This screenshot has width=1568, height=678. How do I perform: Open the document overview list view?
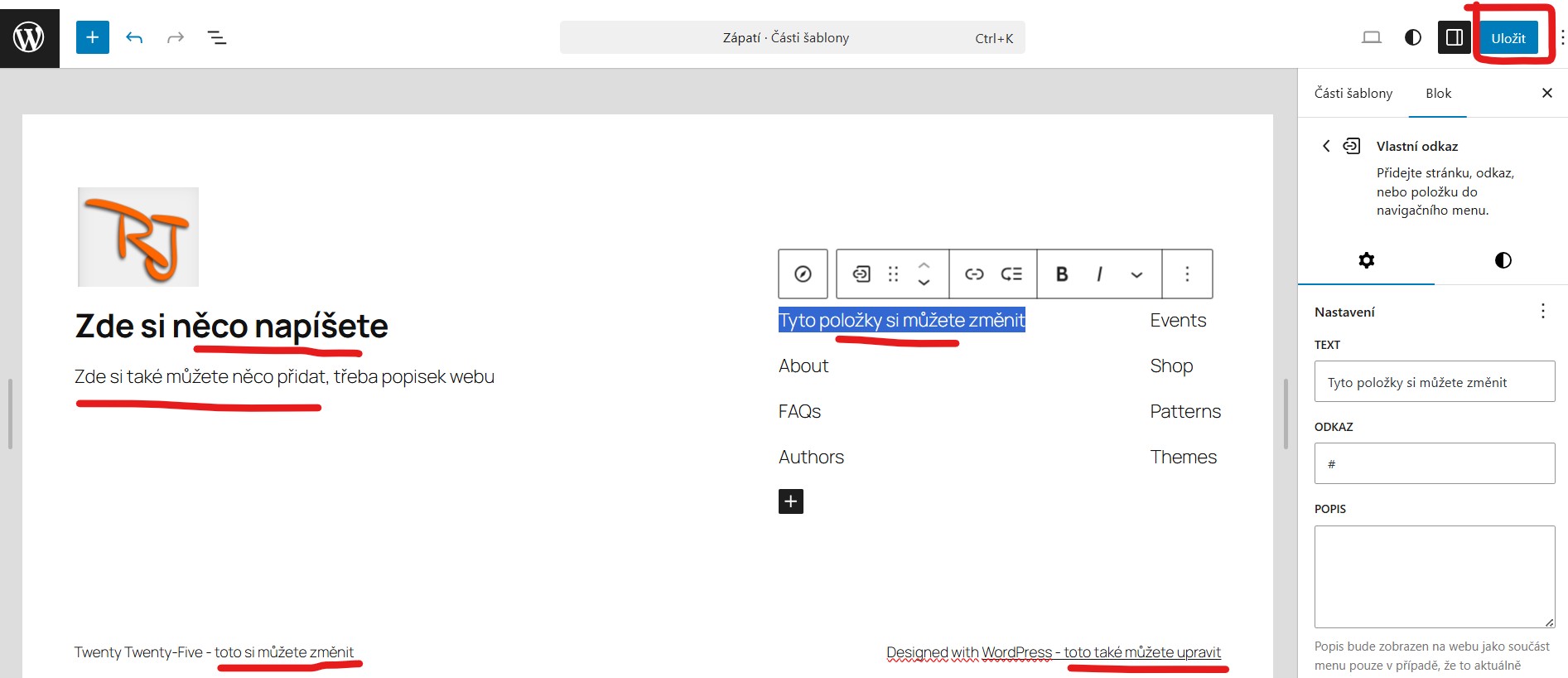217,37
